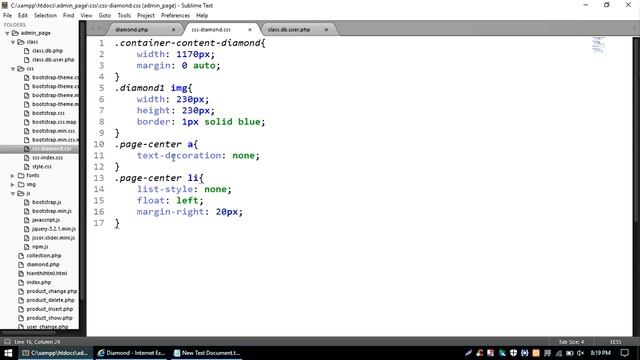The image size is (640, 360).
Task: Collapse the admin_page root folder
Action: point(7,33)
